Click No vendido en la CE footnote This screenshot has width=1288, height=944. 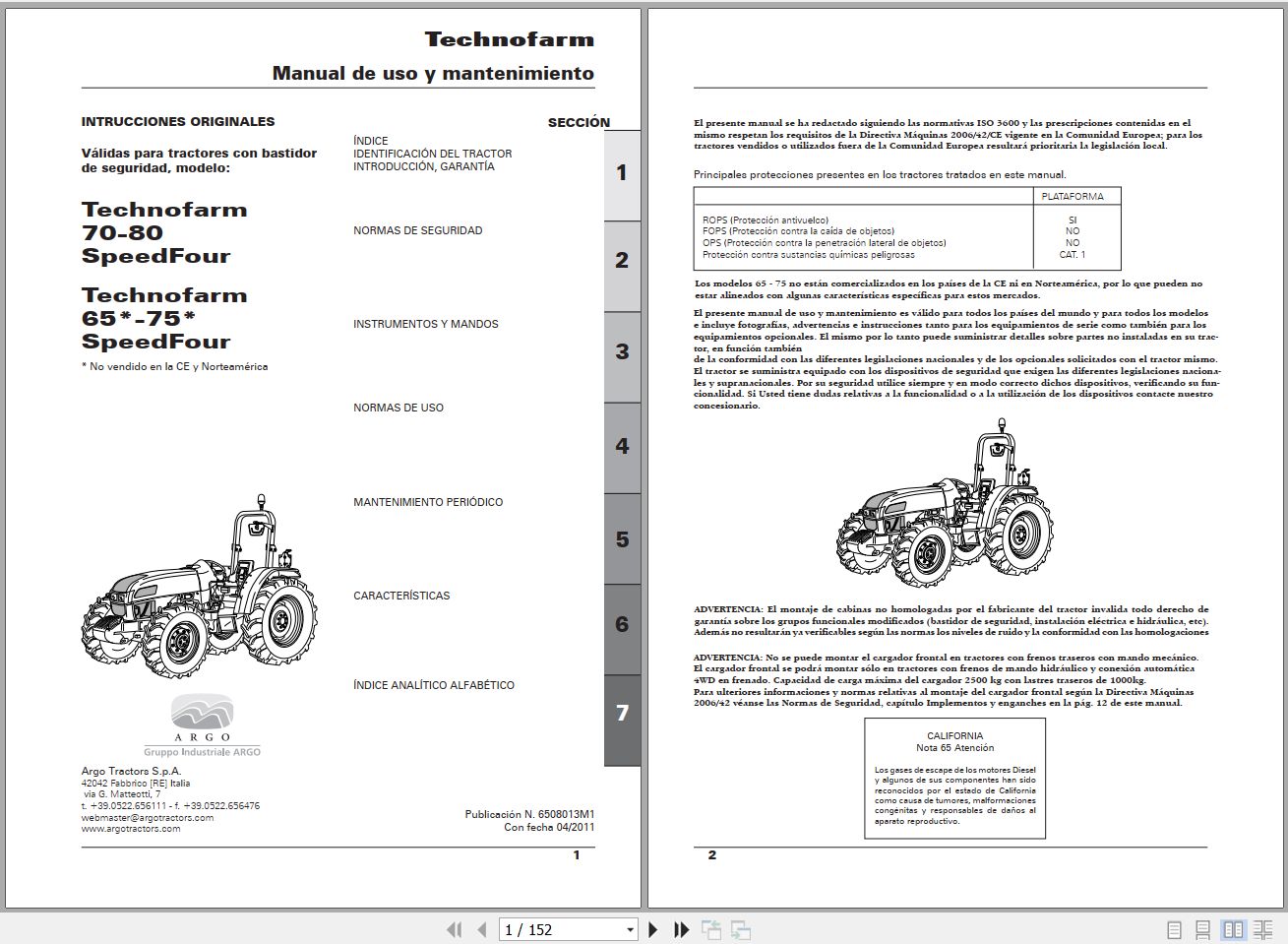pos(174,366)
